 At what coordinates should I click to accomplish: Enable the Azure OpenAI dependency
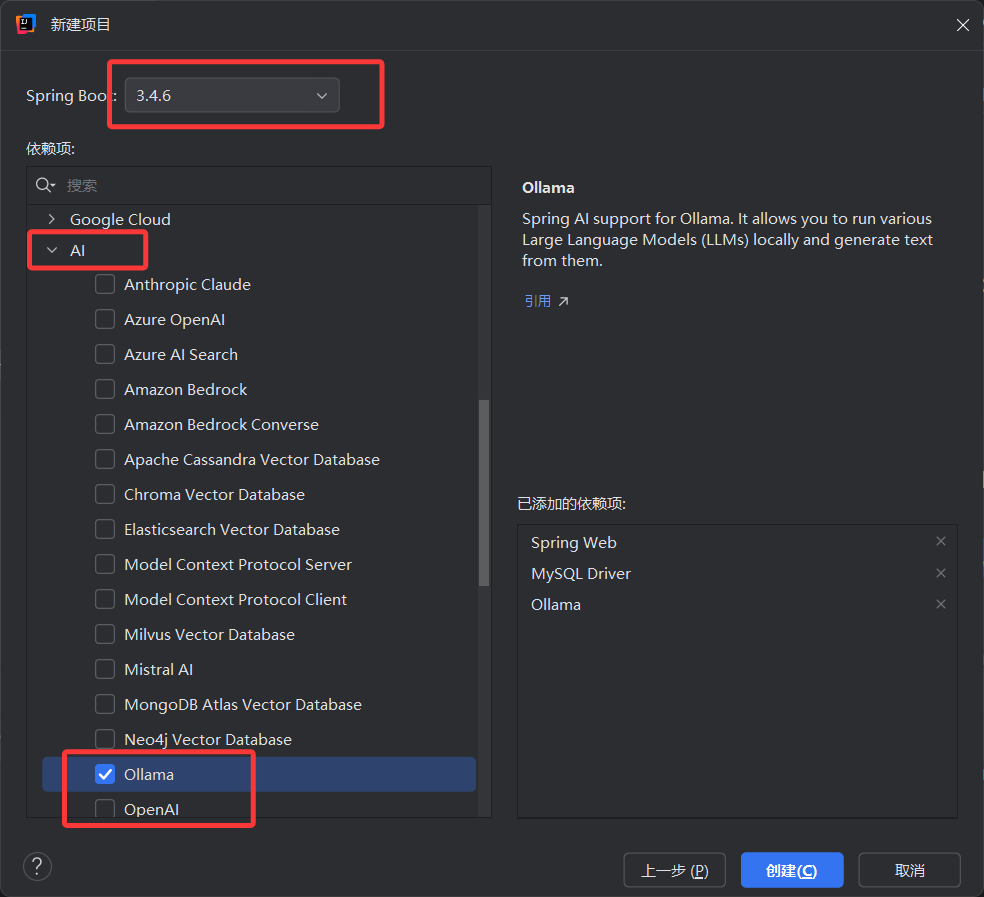pos(105,319)
